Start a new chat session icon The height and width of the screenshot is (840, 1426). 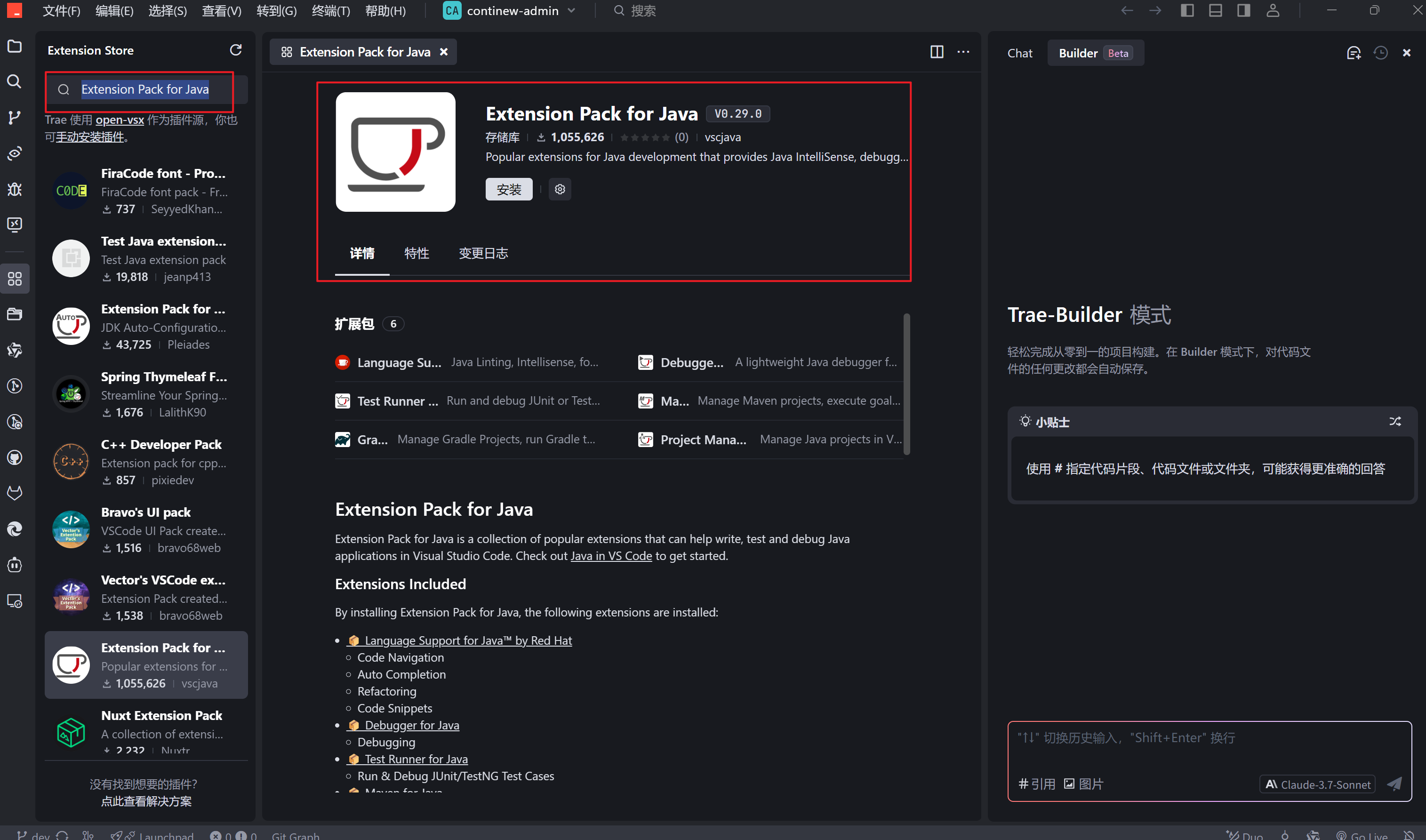tap(1353, 53)
